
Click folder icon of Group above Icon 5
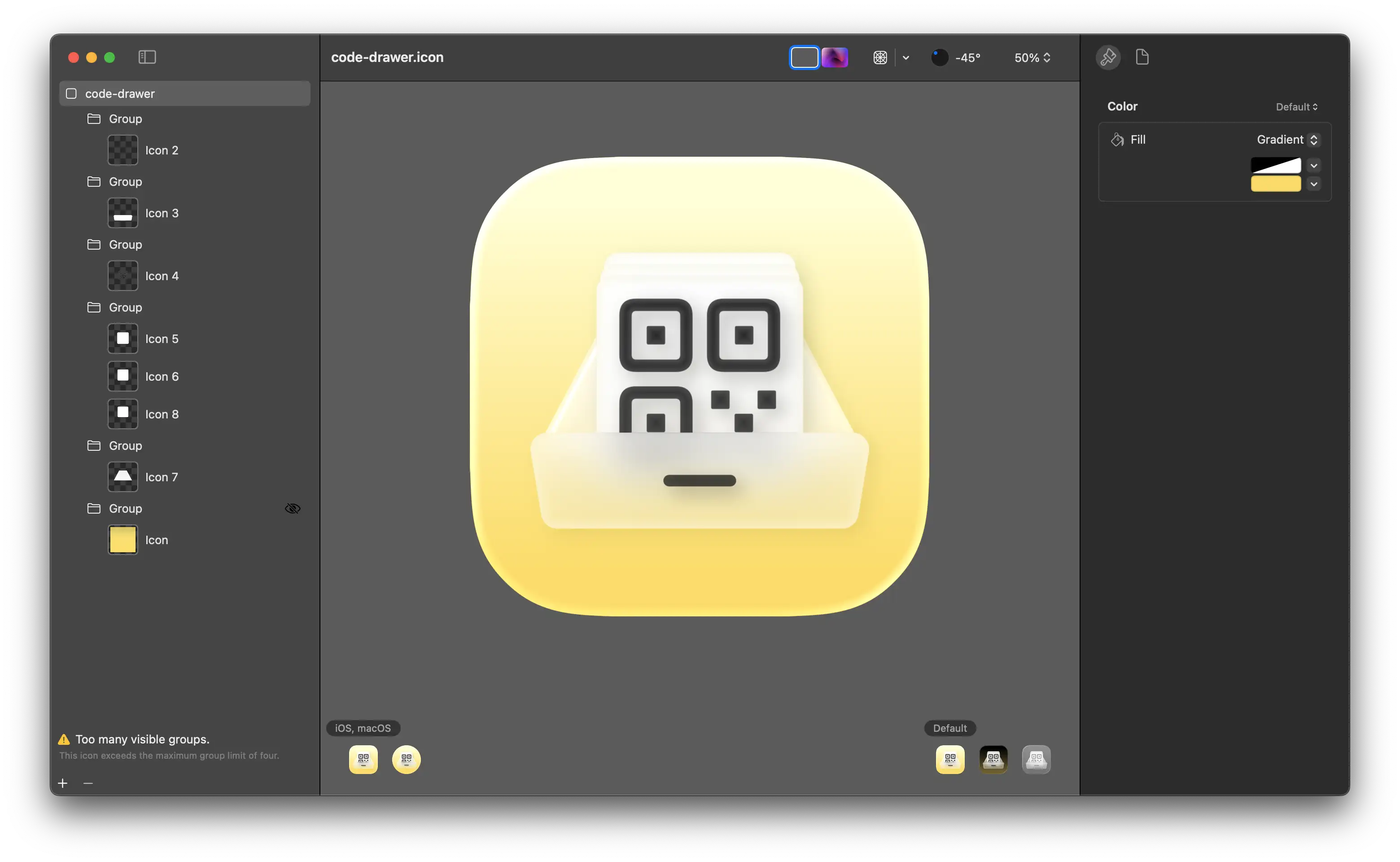click(x=94, y=307)
